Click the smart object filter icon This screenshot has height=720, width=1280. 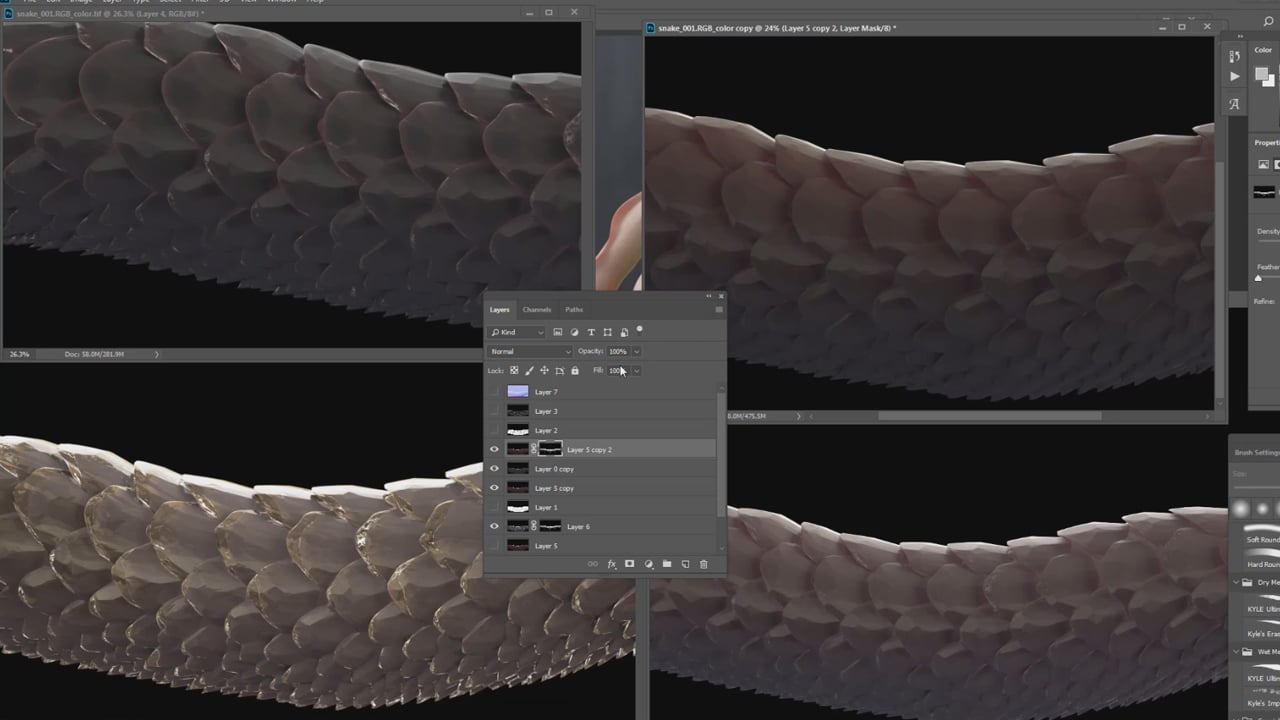pos(624,332)
